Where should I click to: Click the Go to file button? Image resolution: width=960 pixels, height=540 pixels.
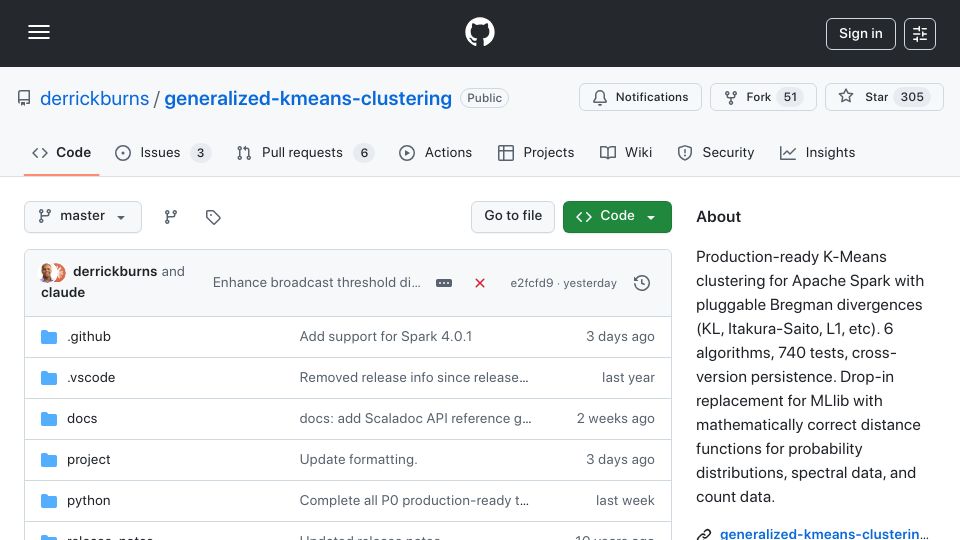(x=513, y=217)
